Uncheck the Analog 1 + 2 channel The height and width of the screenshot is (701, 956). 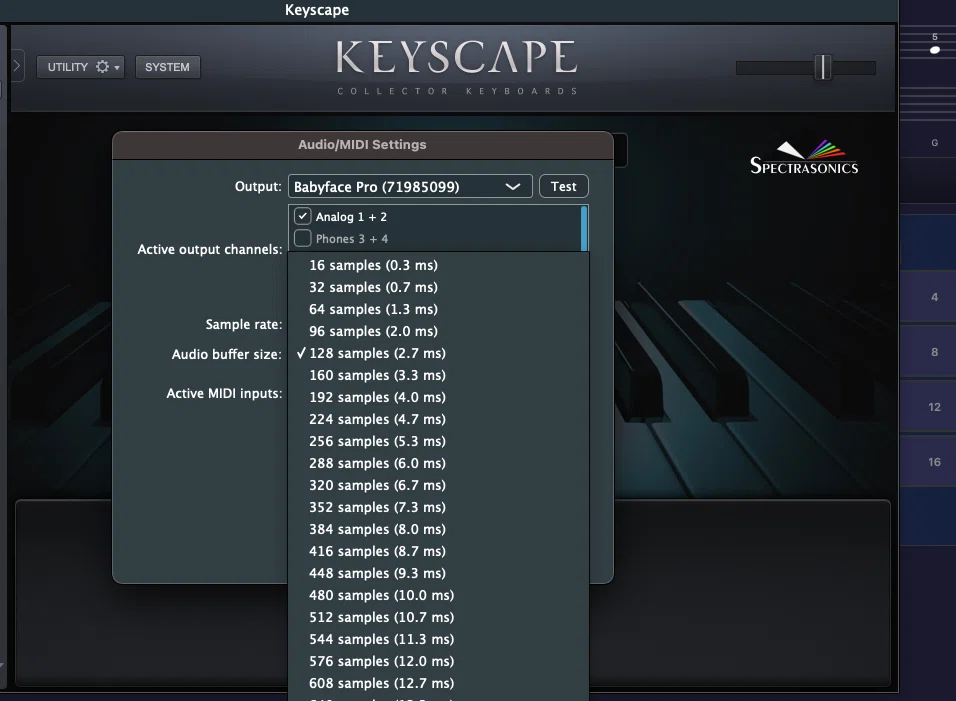pyautogui.click(x=302, y=216)
